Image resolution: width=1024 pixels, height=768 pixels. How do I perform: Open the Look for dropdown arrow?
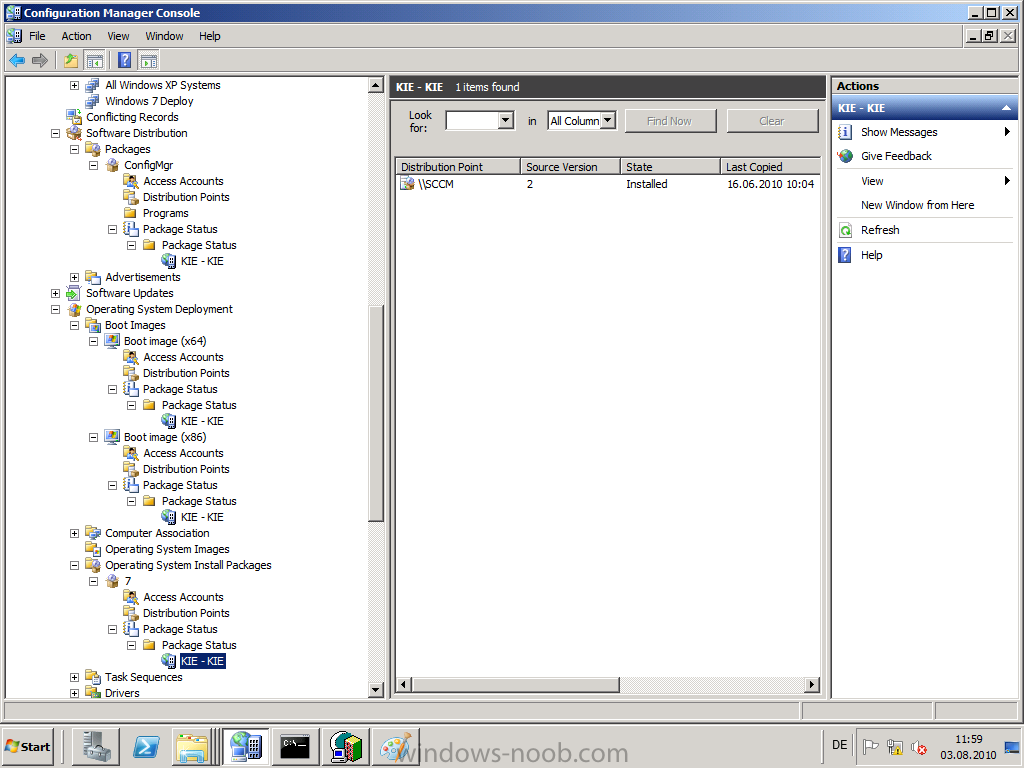(505, 120)
